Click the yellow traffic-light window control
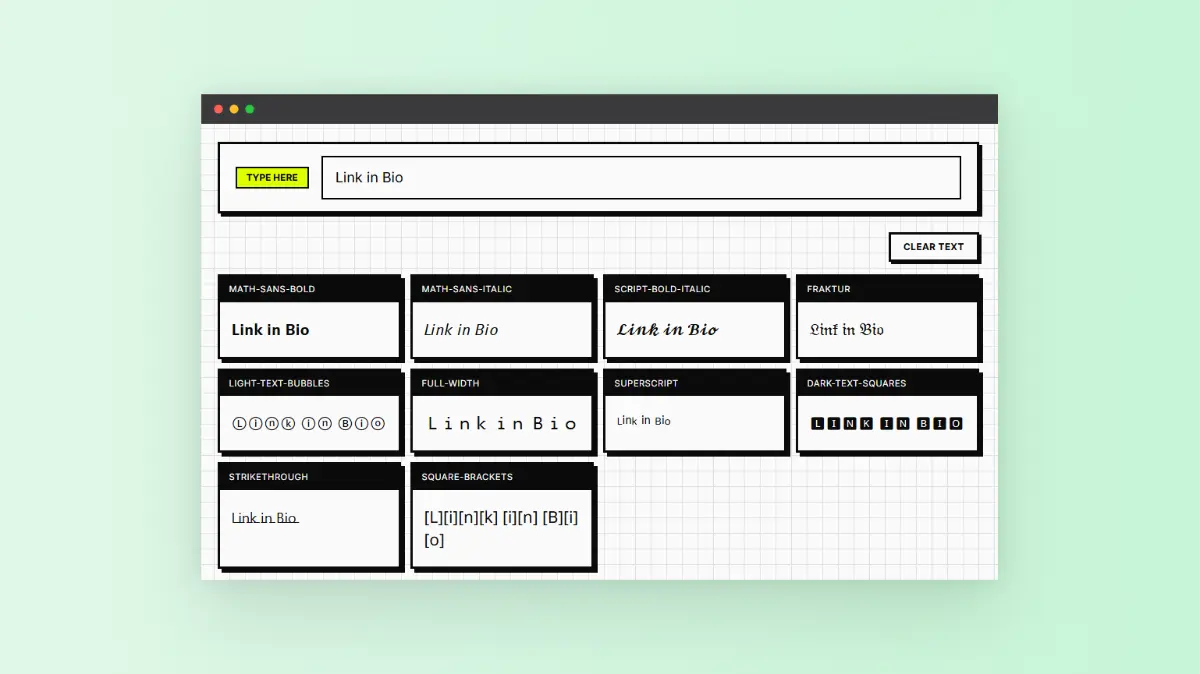This screenshot has width=1200, height=674. coord(234,109)
